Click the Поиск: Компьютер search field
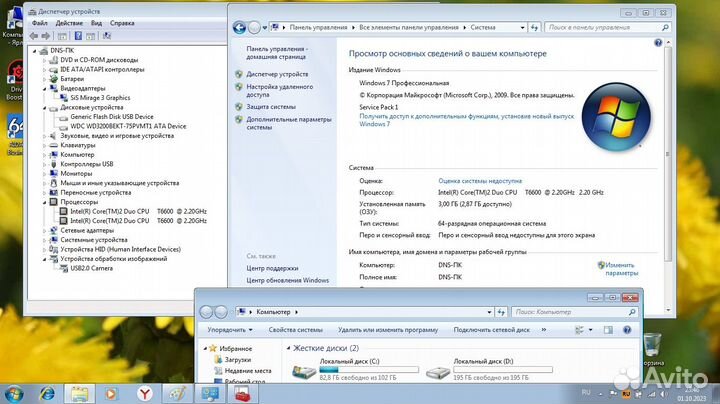Image resolution: width=720 pixels, height=404 pixels. point(574,312)
